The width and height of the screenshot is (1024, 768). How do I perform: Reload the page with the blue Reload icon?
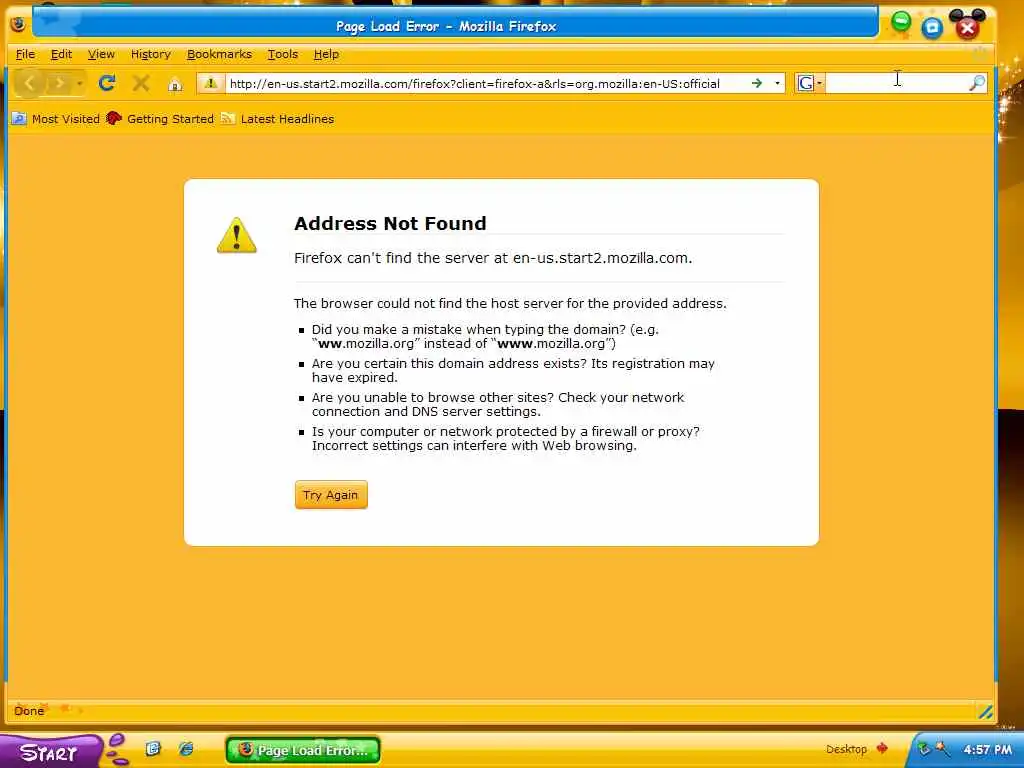point(107,83)
